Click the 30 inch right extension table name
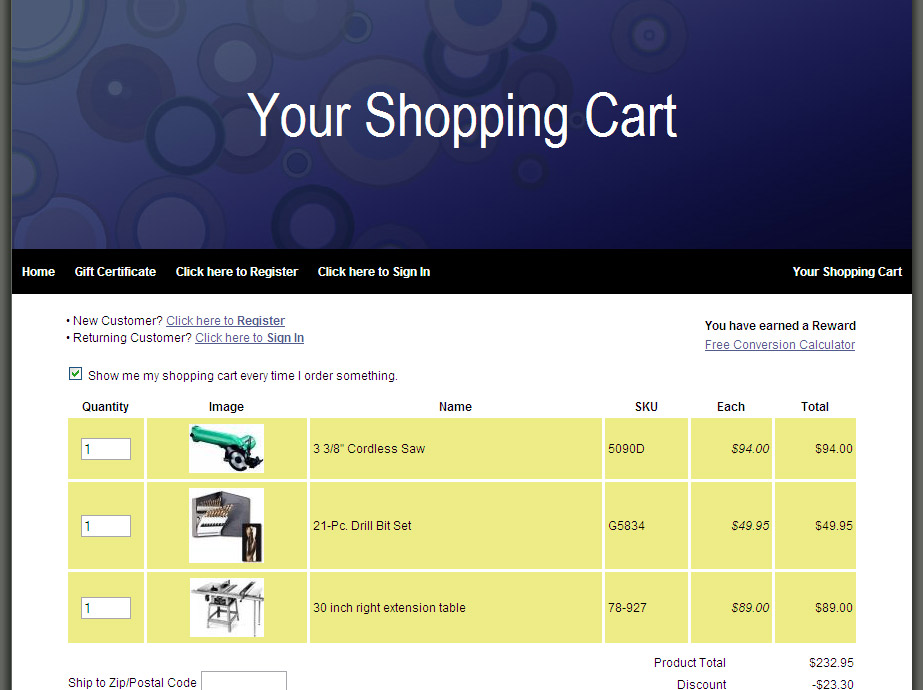 coord(389,608)
